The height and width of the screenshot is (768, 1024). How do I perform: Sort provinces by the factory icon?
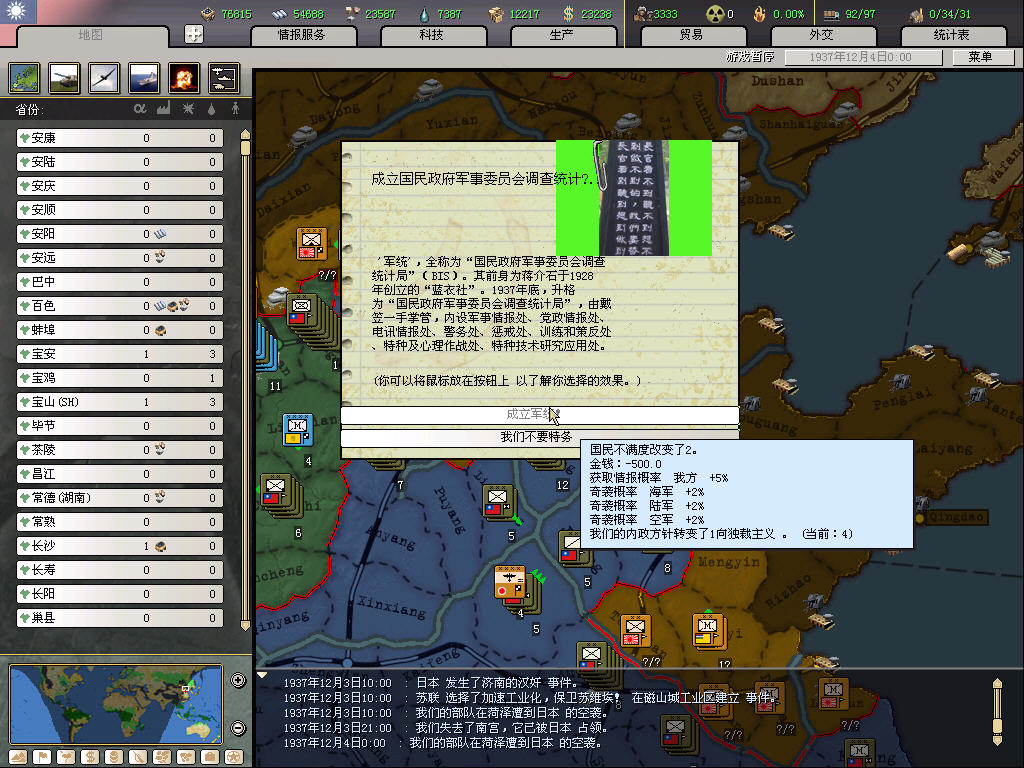click(163, 108)
